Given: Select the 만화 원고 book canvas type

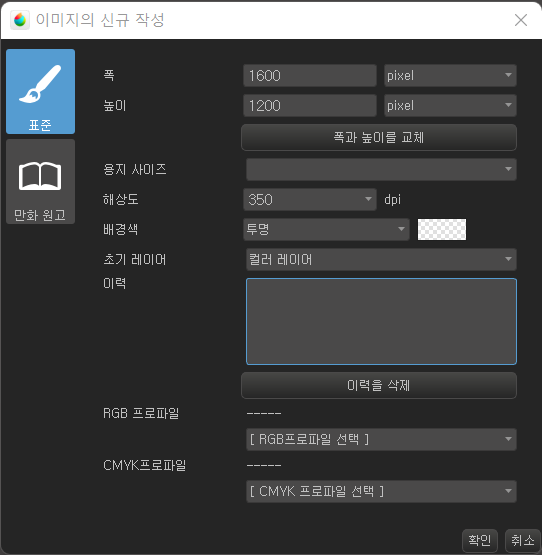Looking at the screenshot, I should (40, 181).
